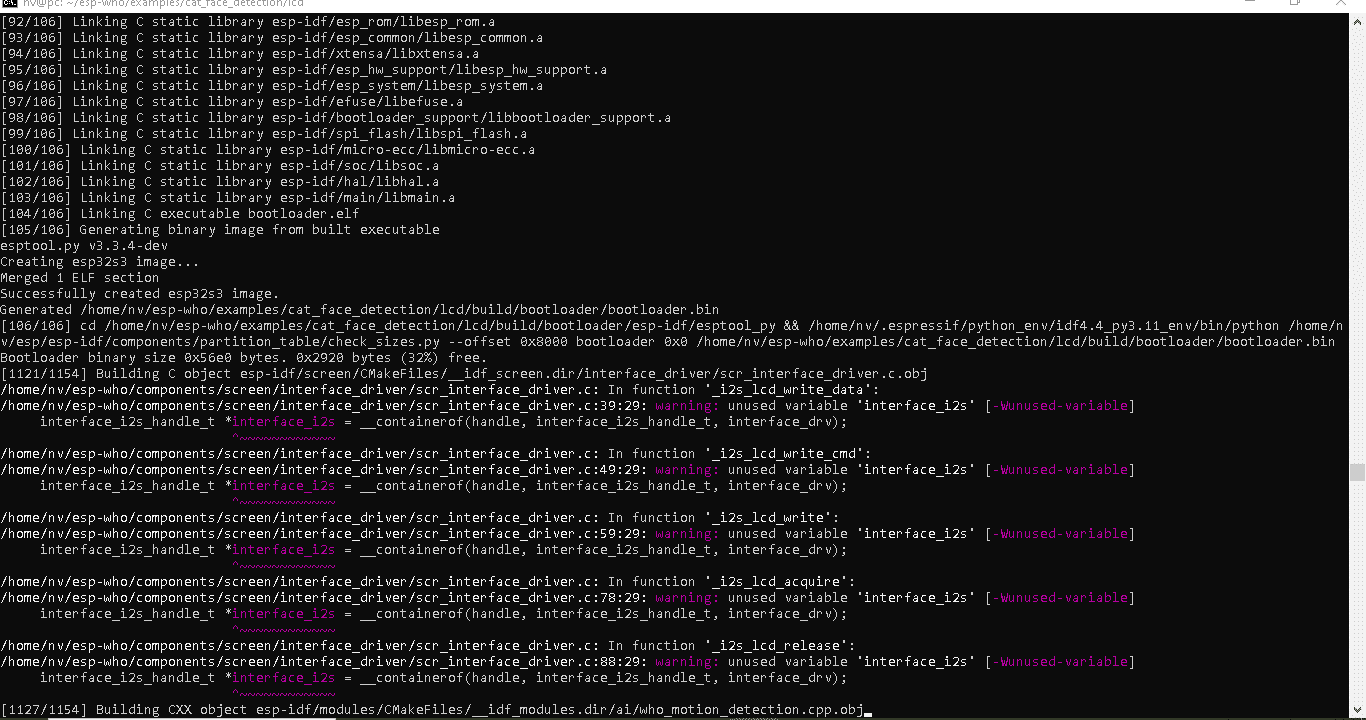
Task: Click the '_i2s_lcd_acquire' function name text
Action: tap(779, 582)
